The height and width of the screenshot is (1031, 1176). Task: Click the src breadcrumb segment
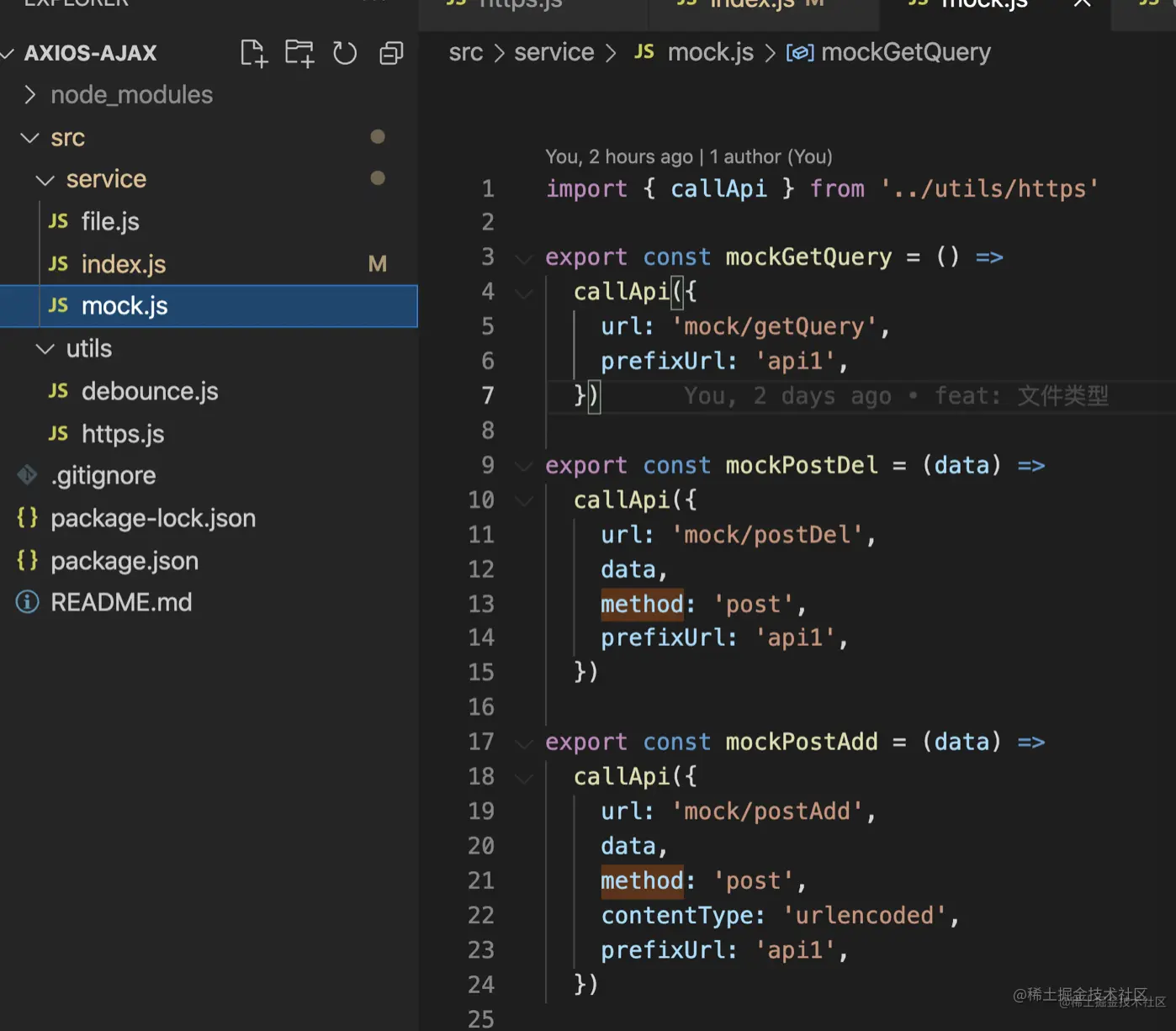tap(465, 52)
